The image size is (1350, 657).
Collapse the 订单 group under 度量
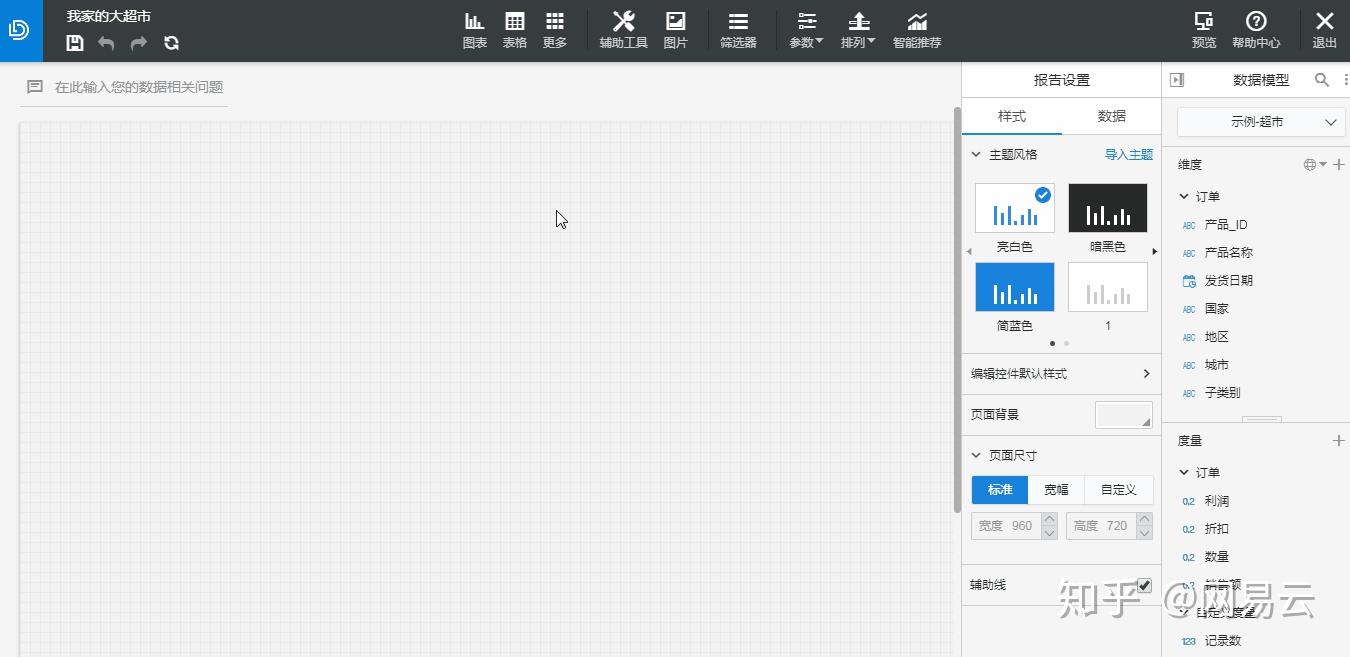point(1184,472)
